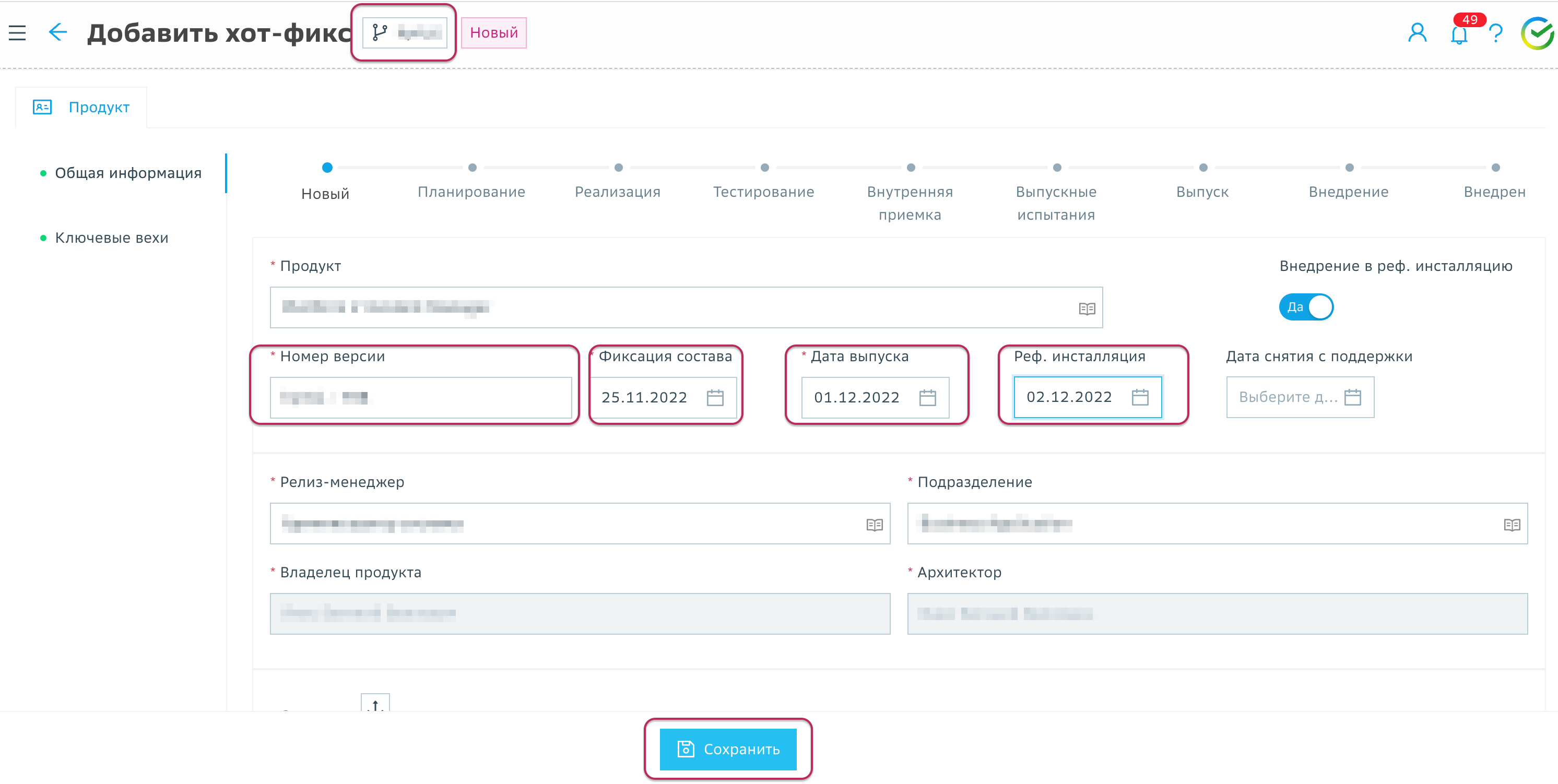Open calendar for Дата выпуска field
Image resolution: width=1558 pixels, height=784 pixels.
click(x=927, y=398)
